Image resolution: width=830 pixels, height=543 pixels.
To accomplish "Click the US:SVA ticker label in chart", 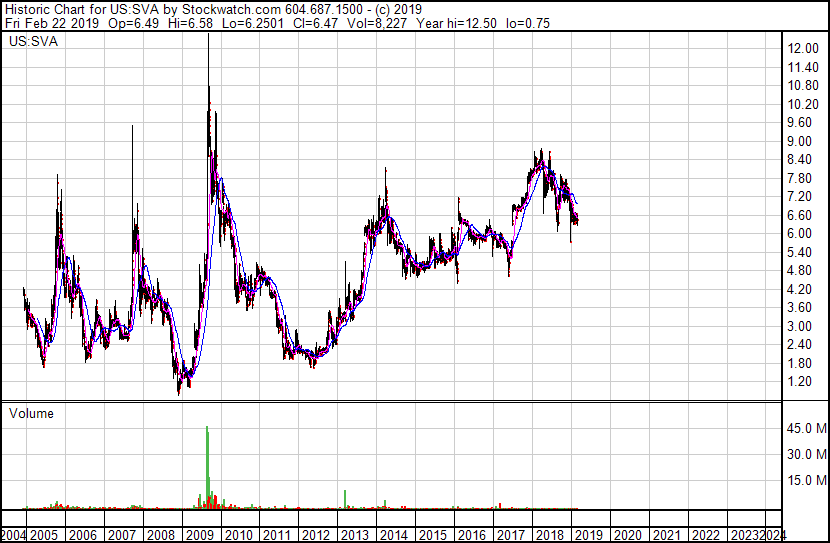I will (33, 41).
